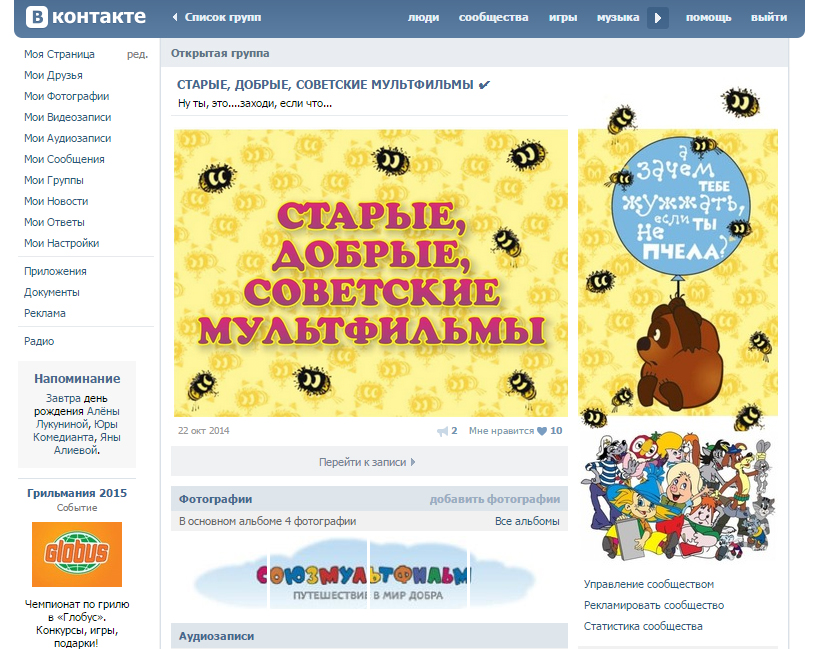Click the Перейти к записи button
The height and width of the screenshot is (649, 820).
click(x=369, y=461)
